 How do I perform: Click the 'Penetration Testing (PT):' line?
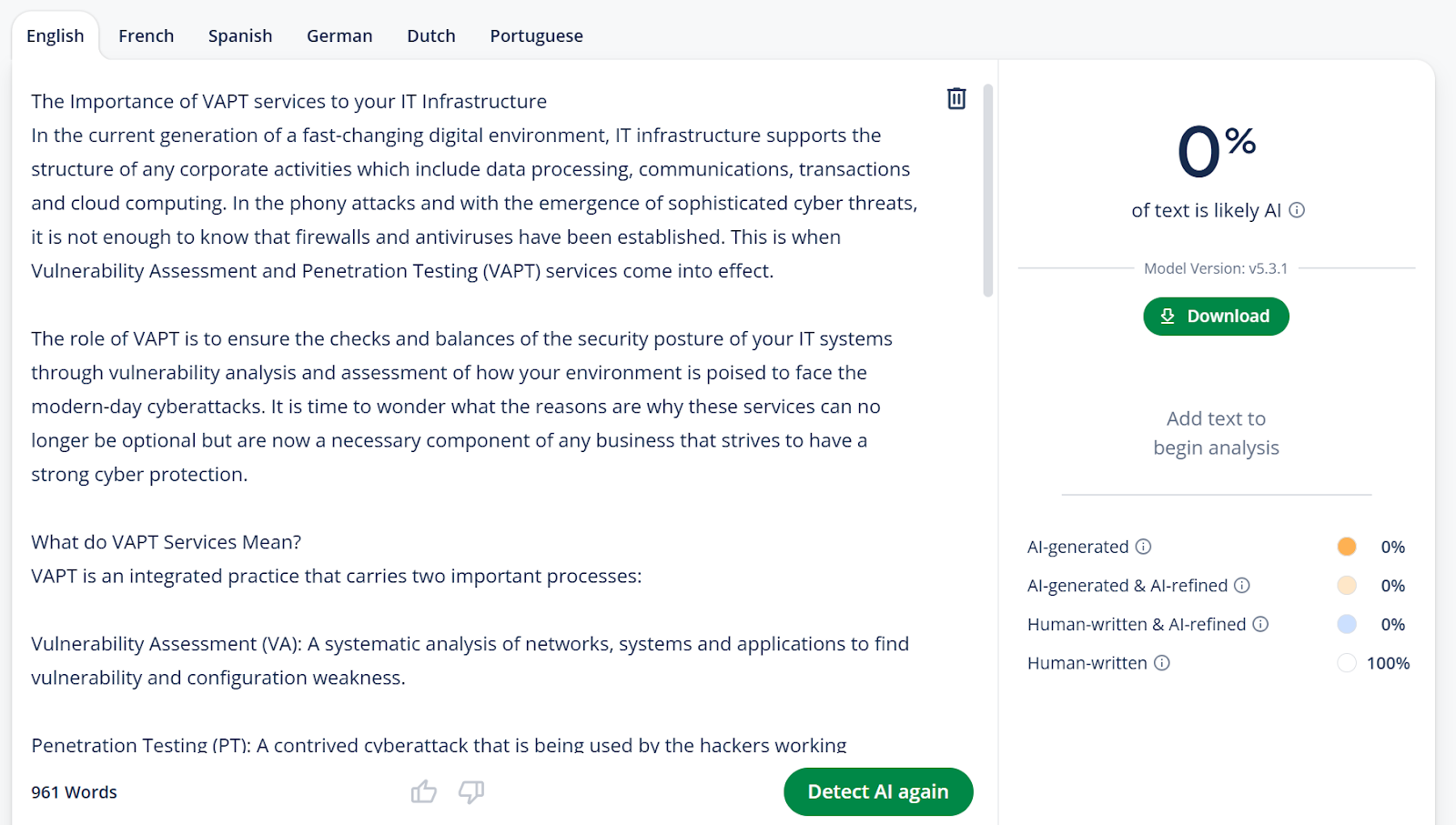pos(439,745)
